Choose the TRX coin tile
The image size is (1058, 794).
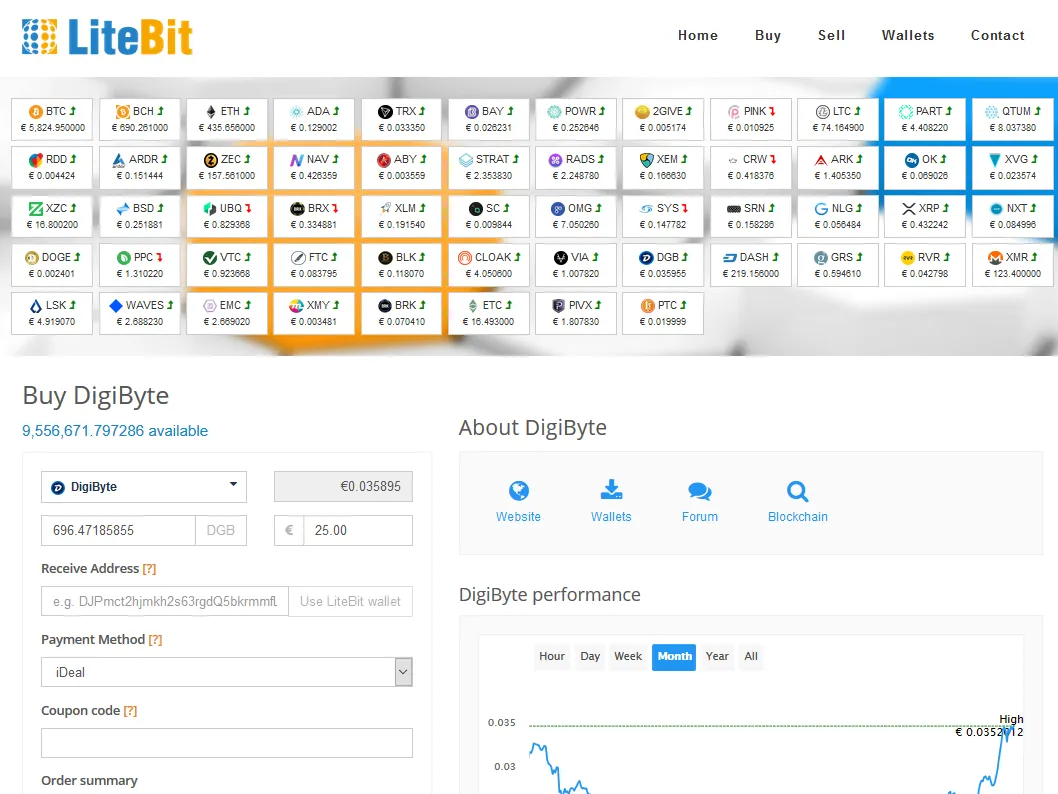tap(401, 119)
